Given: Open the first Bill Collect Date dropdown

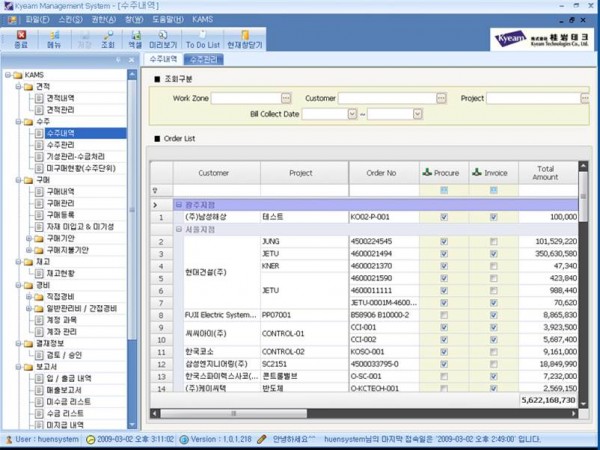Looking at the screenshot, I should coord(353,114).
